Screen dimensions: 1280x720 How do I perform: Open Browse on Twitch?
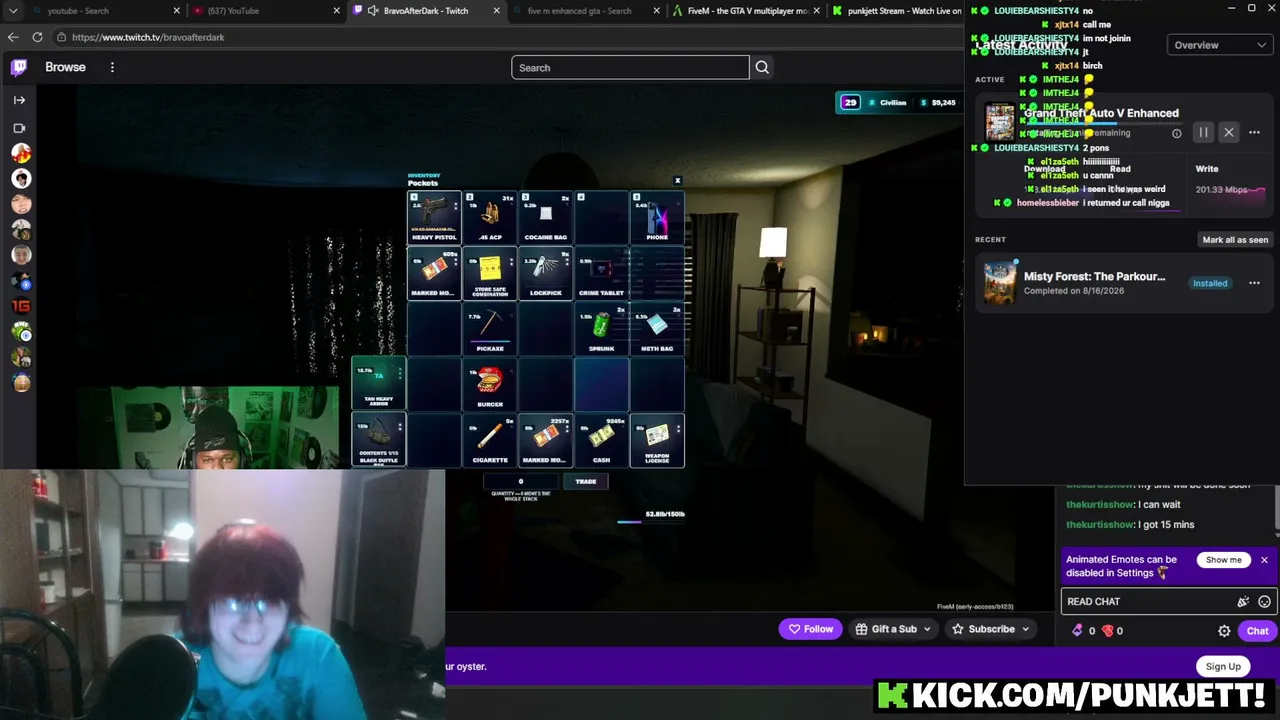pos(65,67)
